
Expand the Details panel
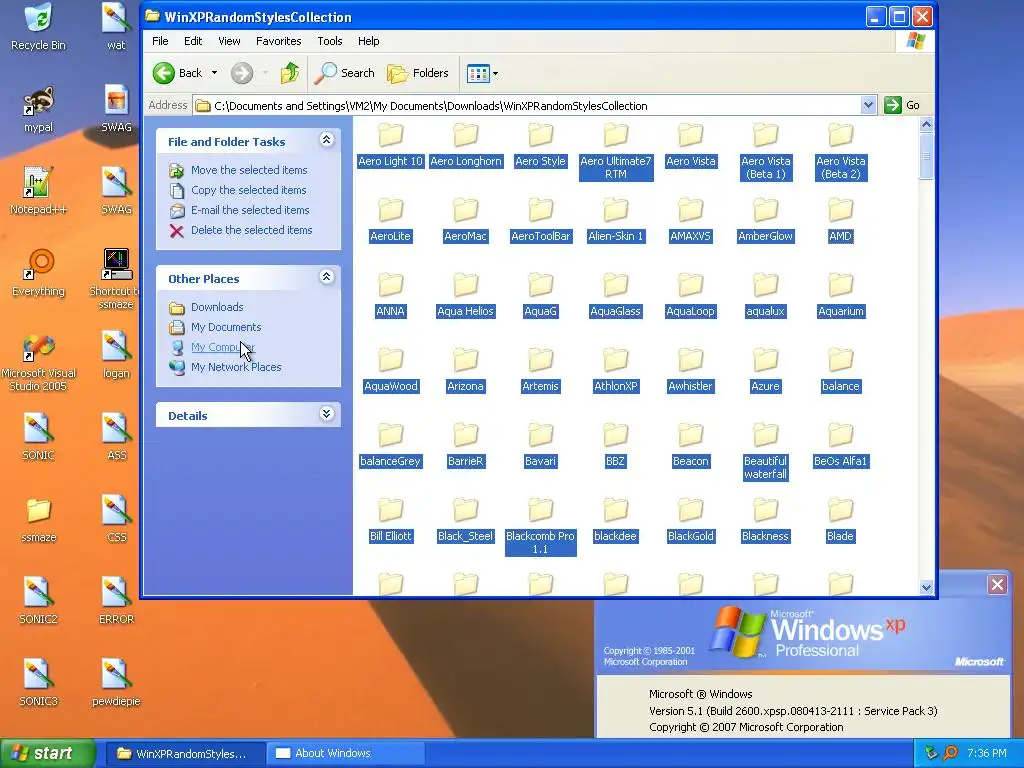[x=327, y=414]
